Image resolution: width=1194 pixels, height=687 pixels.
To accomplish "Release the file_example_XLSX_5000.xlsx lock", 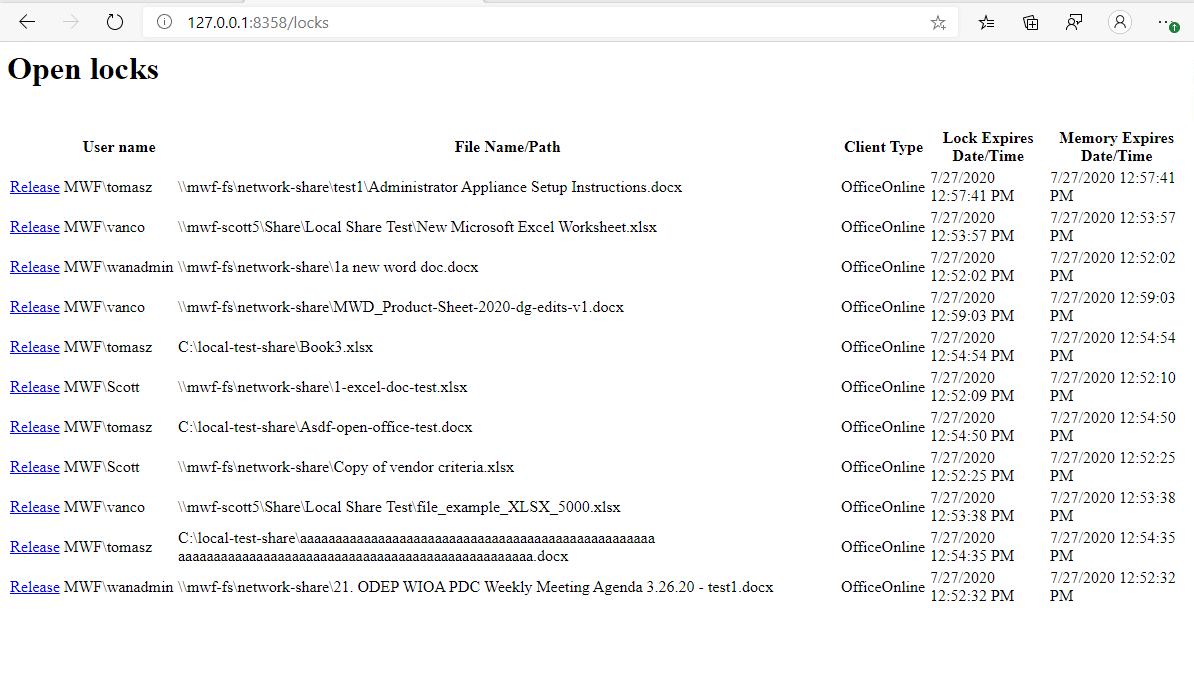I will click(35, 507).
